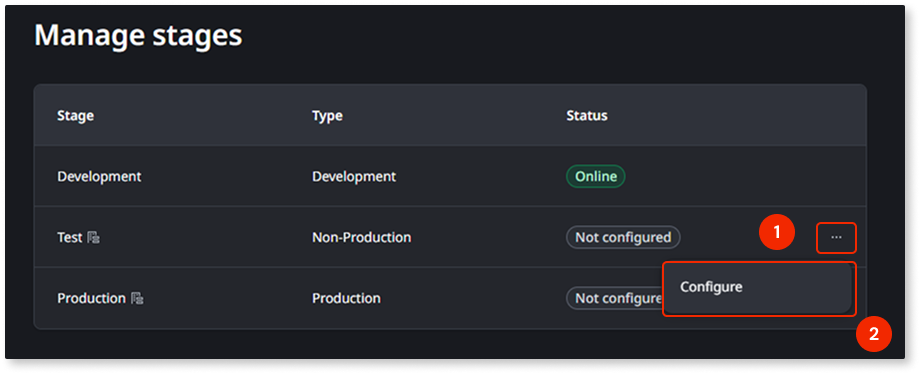Select the Test stage name
Screen dimensions: 920x374
tap(69, 238)
